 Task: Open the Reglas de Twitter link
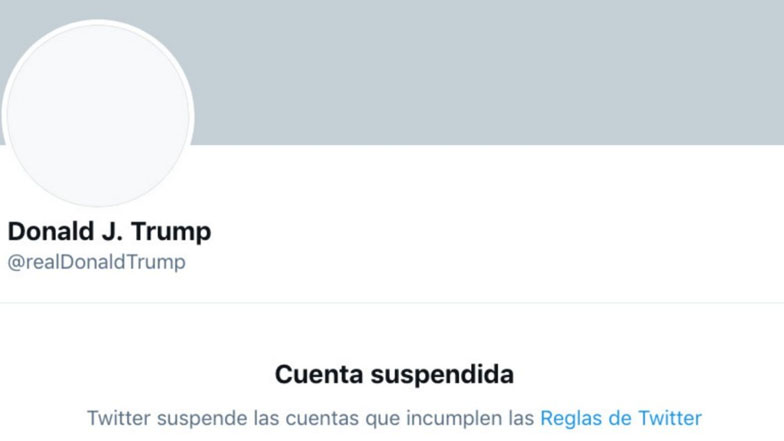621,418
